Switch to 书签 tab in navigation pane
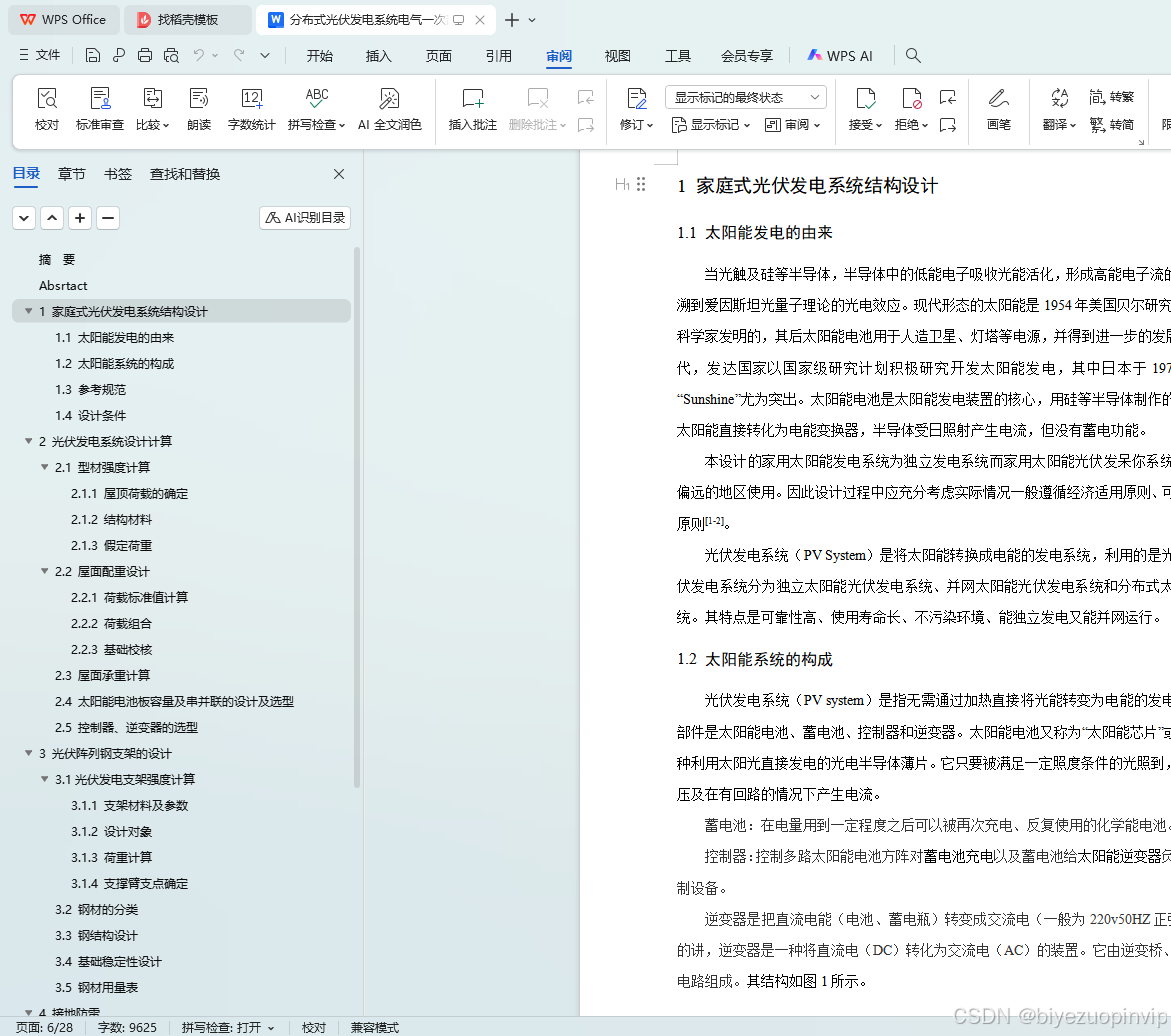Image resolution: width=1171 pixels, height=1036 pixels. (x=118, y=174)
